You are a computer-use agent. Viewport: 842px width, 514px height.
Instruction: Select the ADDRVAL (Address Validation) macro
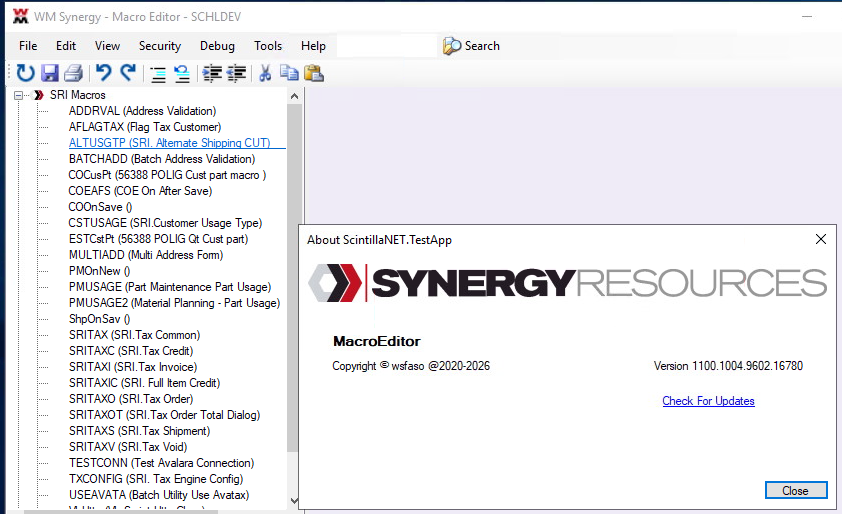click(142, 111)
